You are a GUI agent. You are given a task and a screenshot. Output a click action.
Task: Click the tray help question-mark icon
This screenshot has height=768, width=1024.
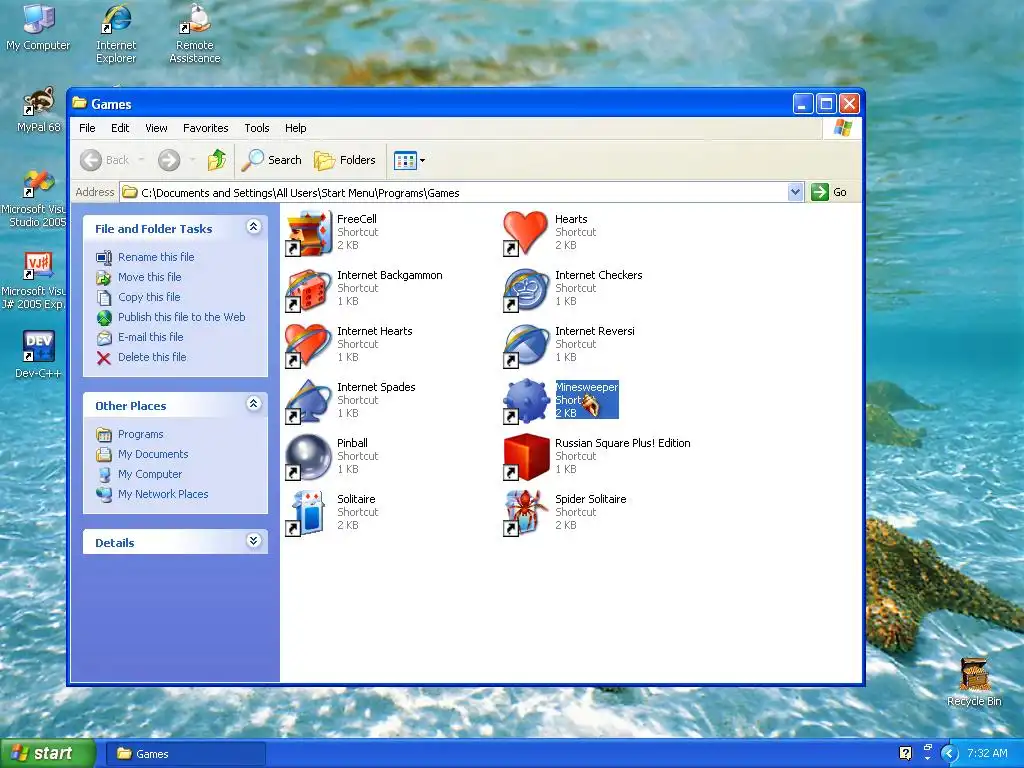[905, 754]
